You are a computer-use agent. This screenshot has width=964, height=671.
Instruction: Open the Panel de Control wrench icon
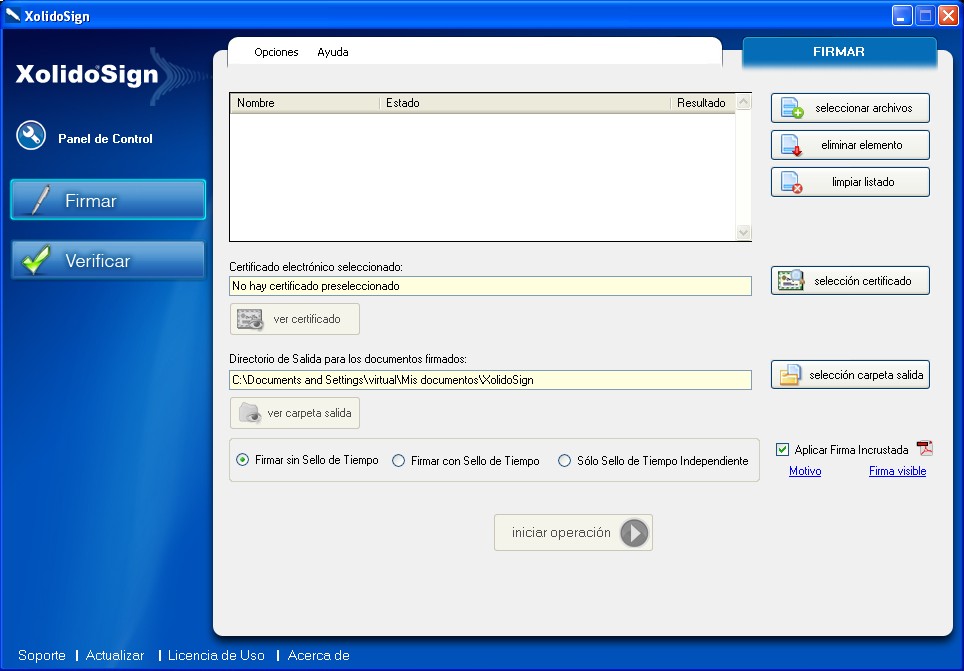[x=31, y=135]
